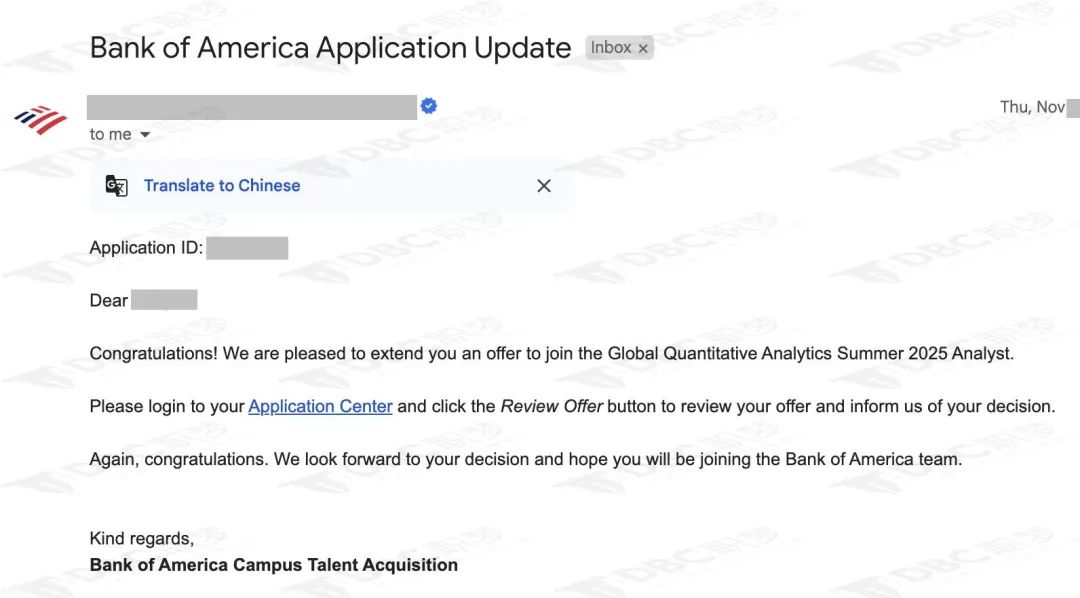The width and height of the screenshot is (1080, 598).
Task: Click the redacted name after "Dear"
Action: [x=164, y=300]
